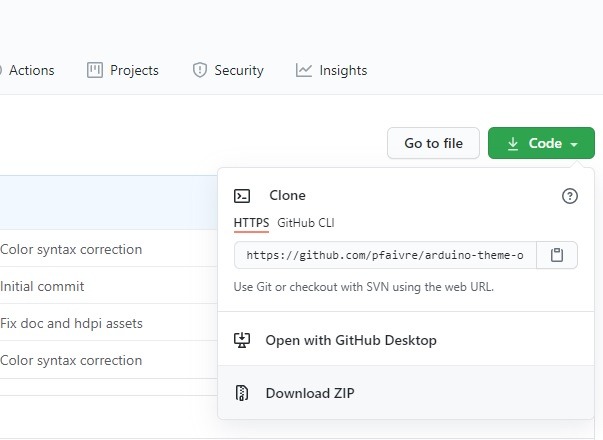
Task: Click the Clone terminal icon
Action: click(242, 196)
